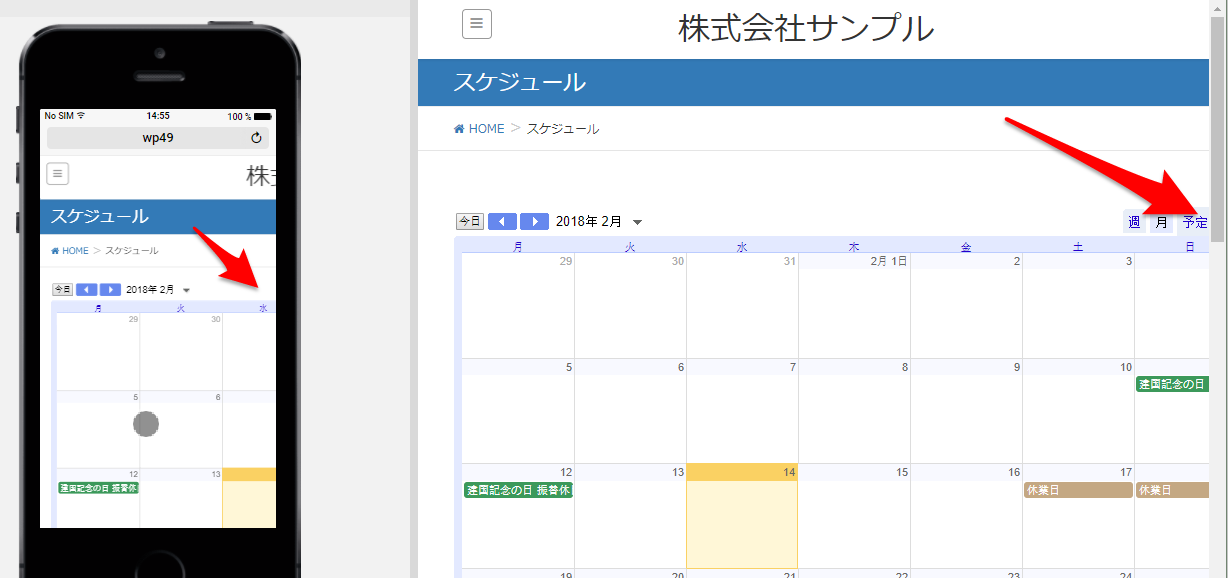This screenshot has height=578, width=1228.
Task: Tap the hamburger menu on the phone screen
Action: [x=57, y=173]
